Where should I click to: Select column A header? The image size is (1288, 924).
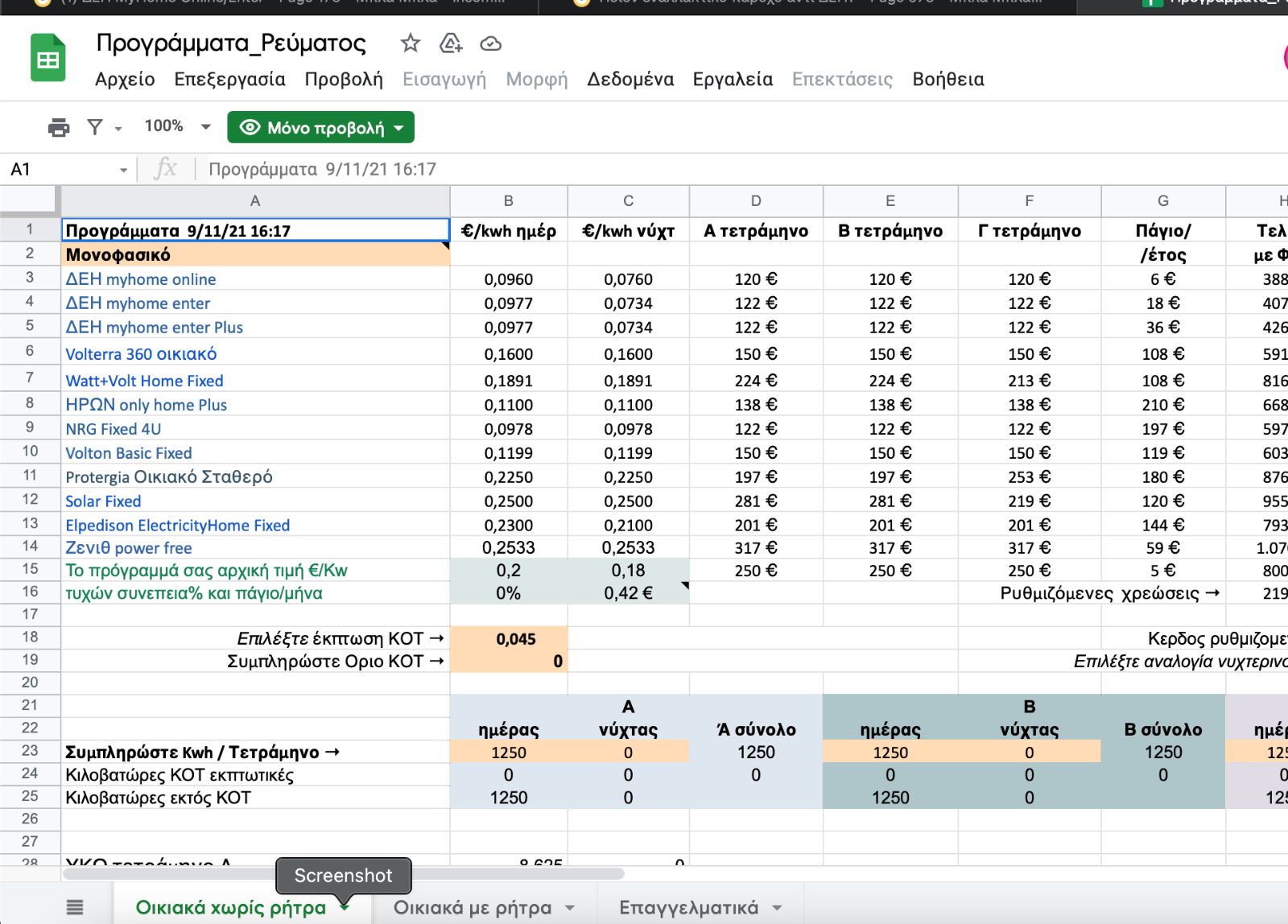point(255,201)
